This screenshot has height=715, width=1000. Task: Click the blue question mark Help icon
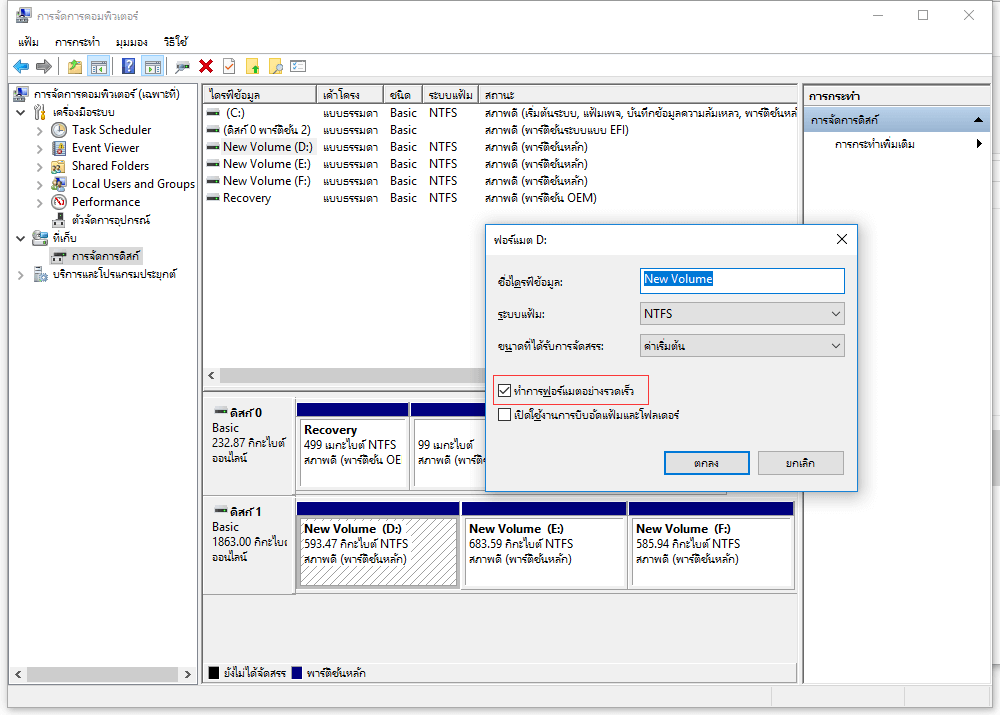coord(128,66)
